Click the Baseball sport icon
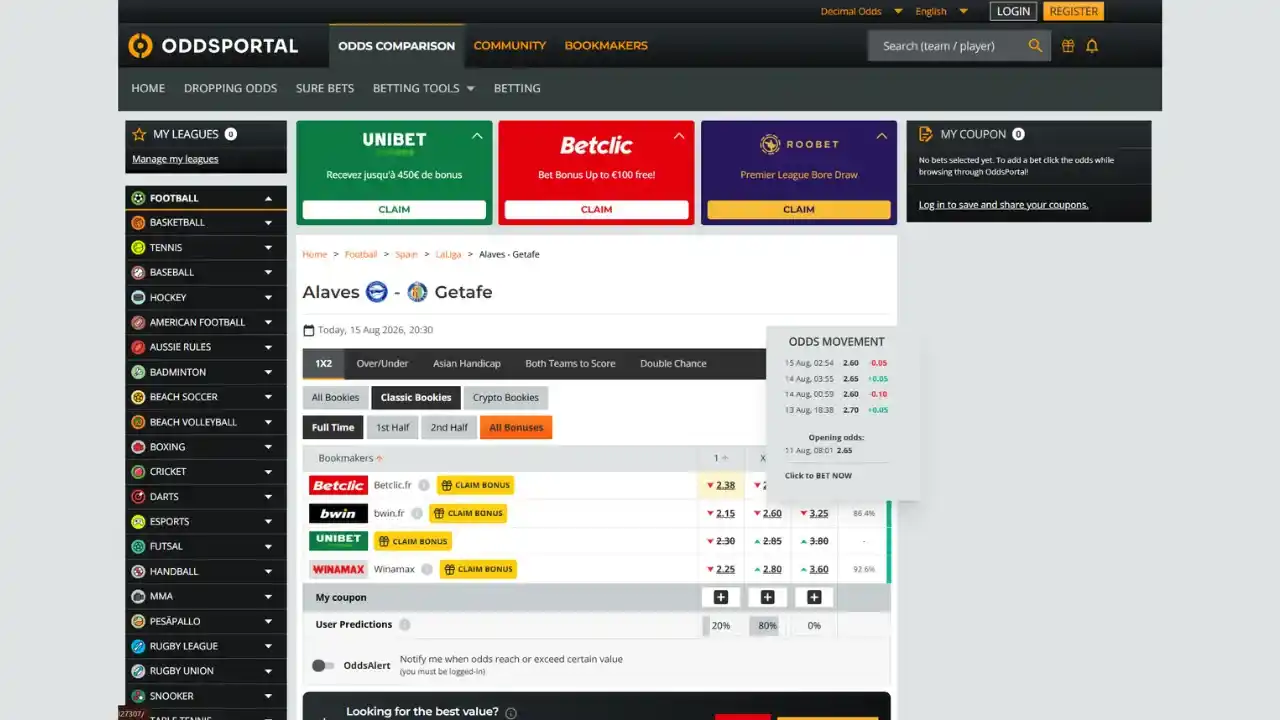The height and width of the screenshot is (720, 1280). (x=138, y=272)
